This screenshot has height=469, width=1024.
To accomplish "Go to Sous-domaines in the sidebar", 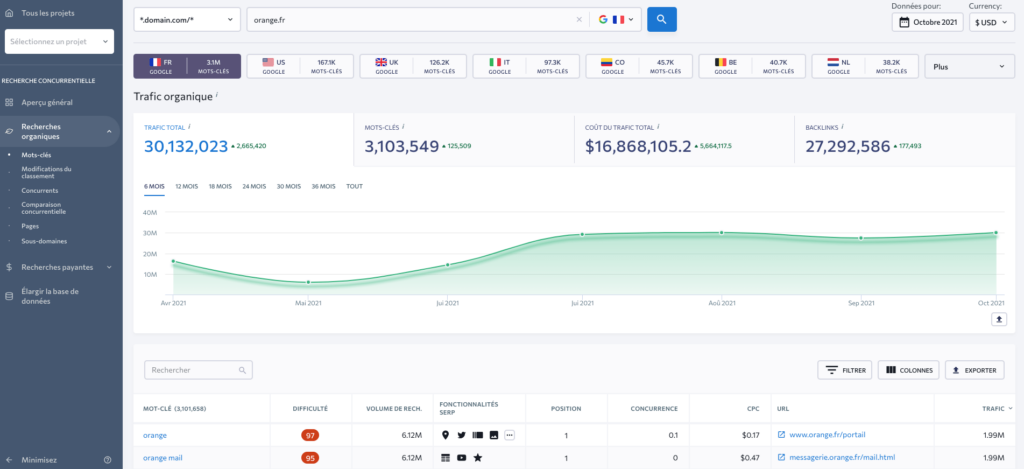I will (44, 241).
